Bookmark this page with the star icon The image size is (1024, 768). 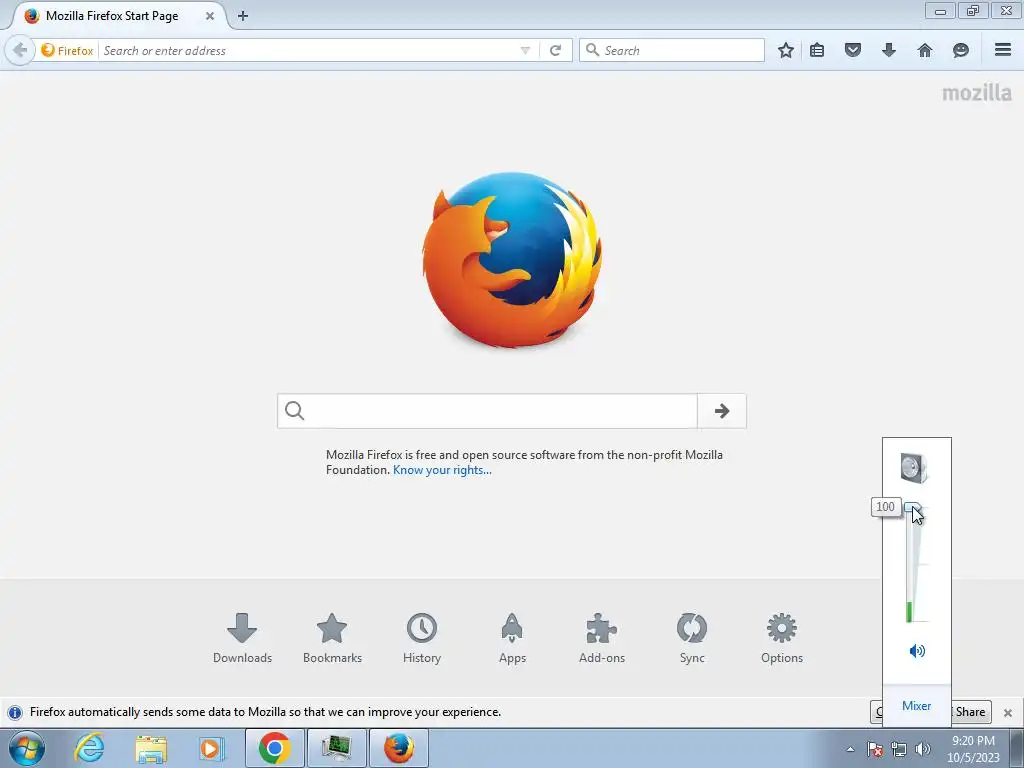tap(786, 50)
